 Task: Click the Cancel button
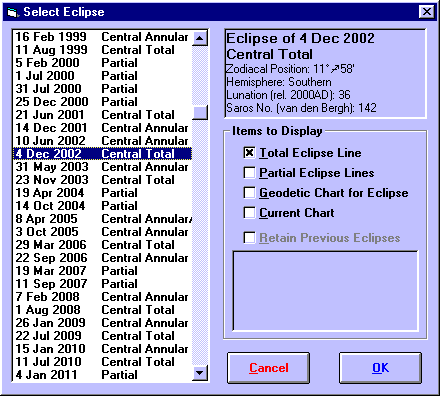pyautogui.click(x=269, y=368)
